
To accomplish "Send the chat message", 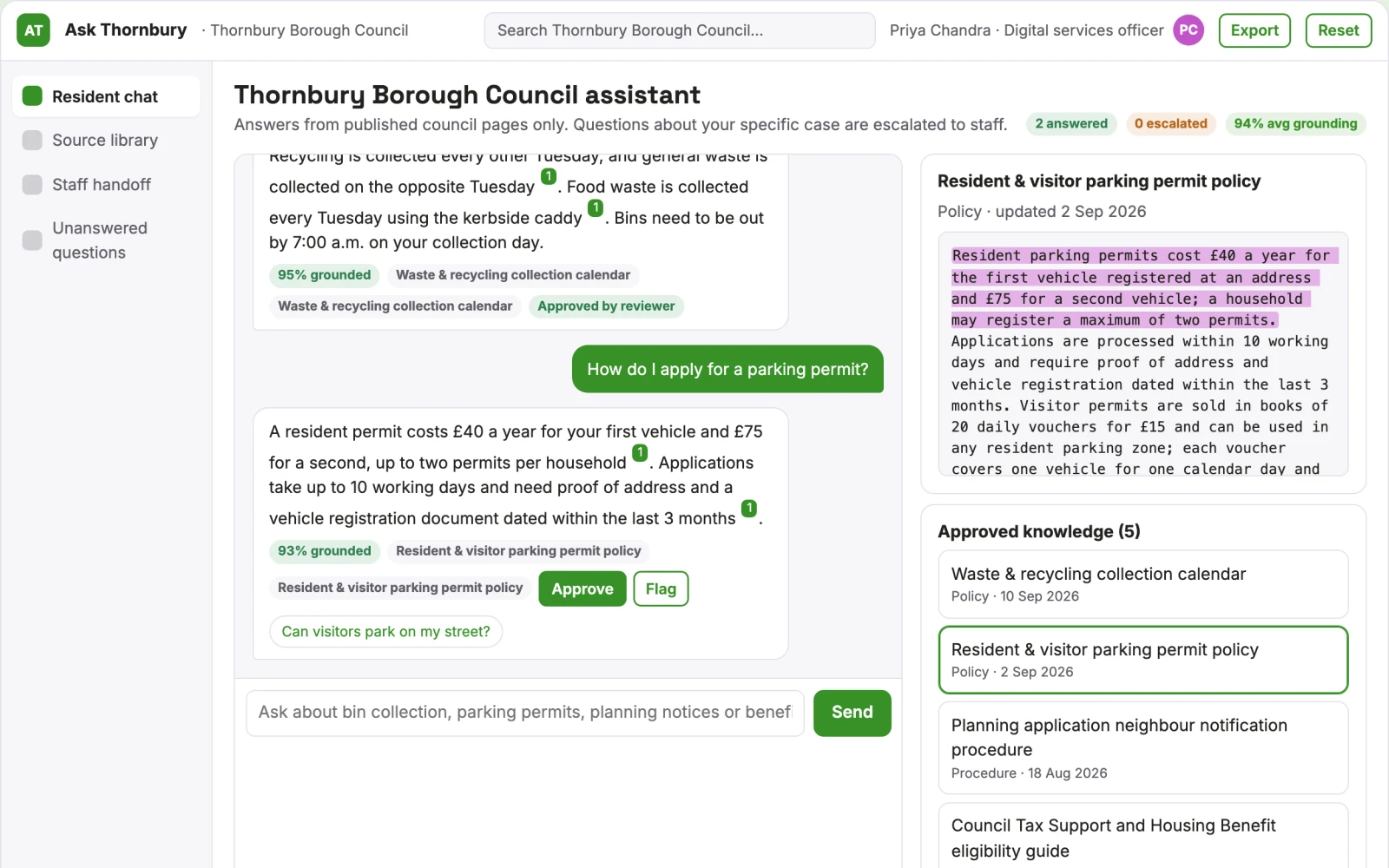I will (x=852, y=713).
